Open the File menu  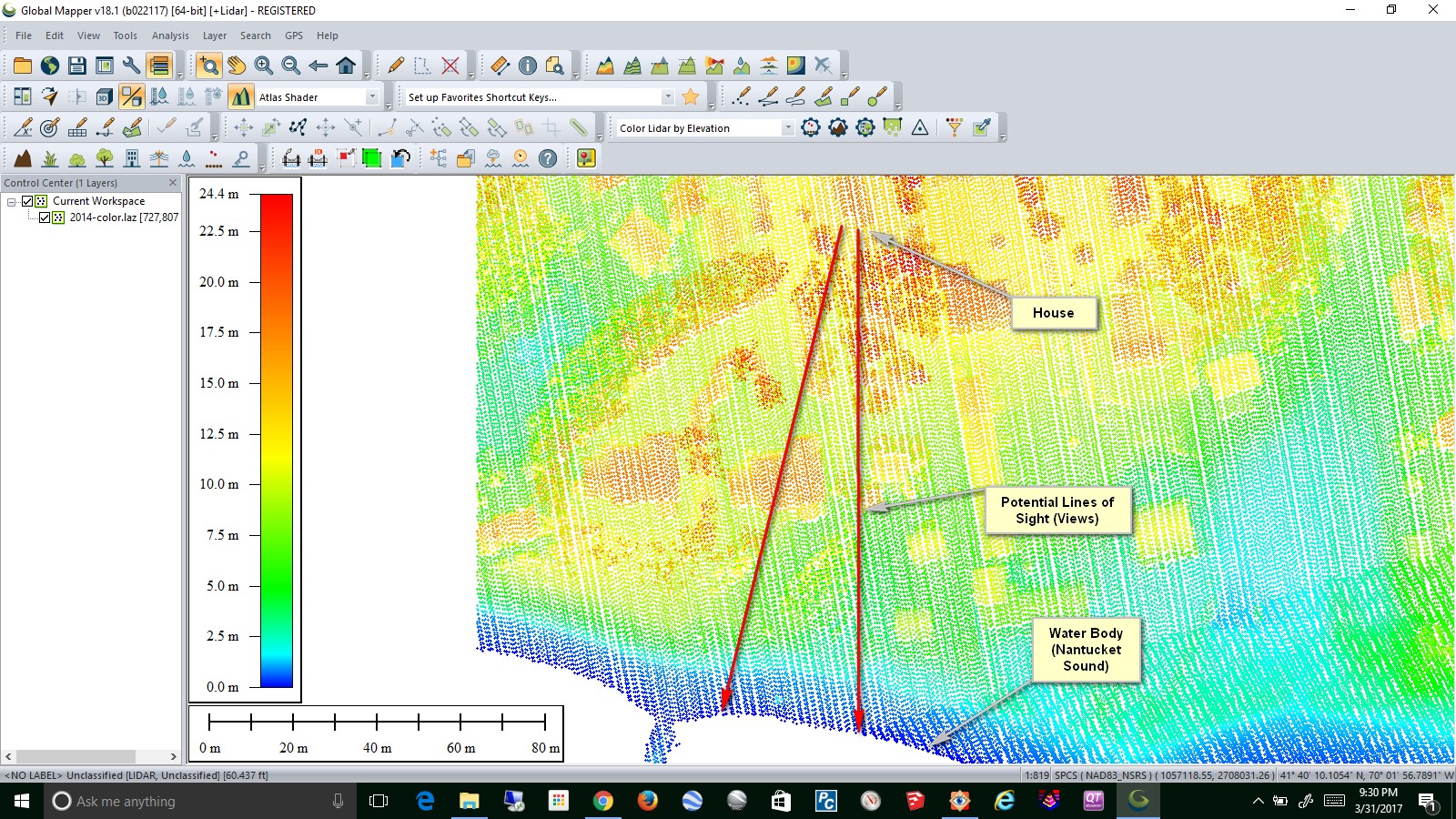pos(24,35)
